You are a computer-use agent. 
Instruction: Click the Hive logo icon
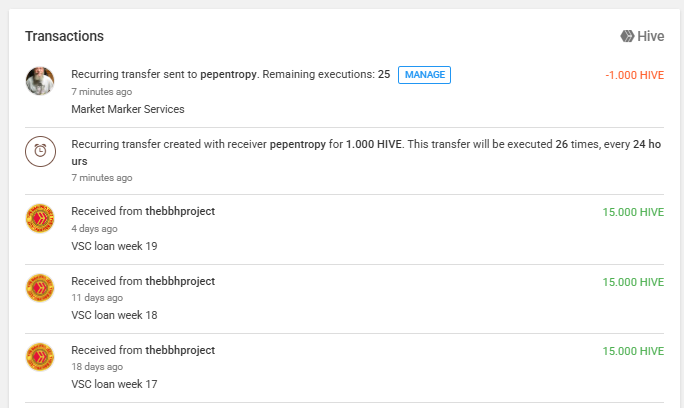(627, 36)
